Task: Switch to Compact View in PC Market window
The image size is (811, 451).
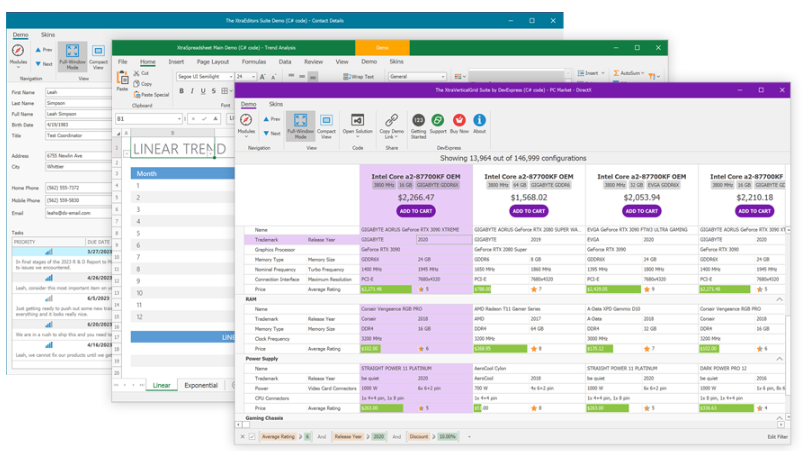Action: pos(326,125)
